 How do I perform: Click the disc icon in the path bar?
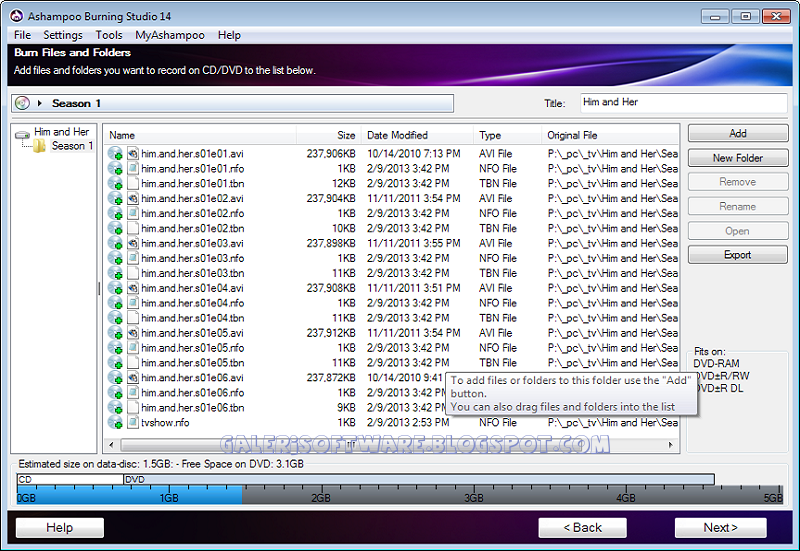tap(22, 103)
